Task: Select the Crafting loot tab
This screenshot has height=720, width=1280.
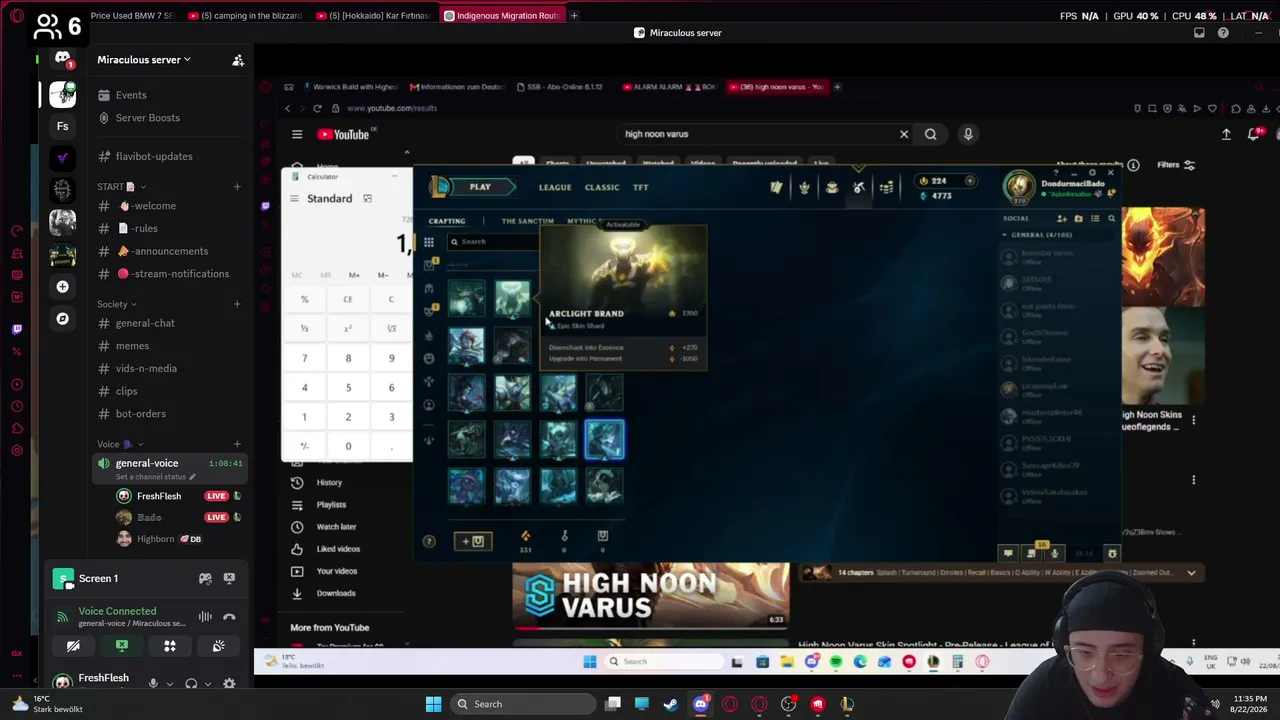Action: [447, 221]
